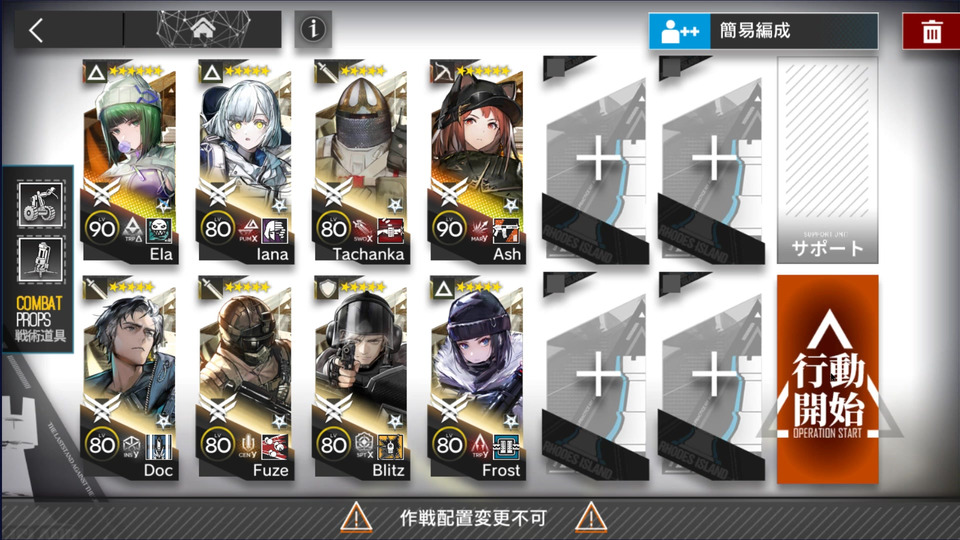Select the Iana operator card
This screenshot has width=960, height=540.
coord(246,162)
